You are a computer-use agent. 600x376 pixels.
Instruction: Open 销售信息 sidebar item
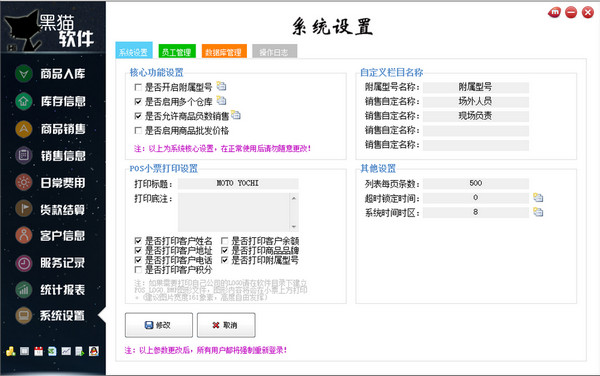click(51, 155)
